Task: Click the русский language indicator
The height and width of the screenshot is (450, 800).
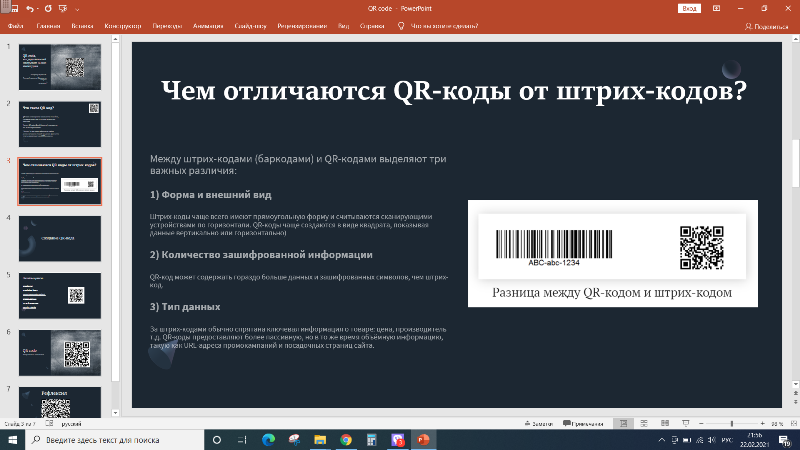Action: tap(71, 423)
